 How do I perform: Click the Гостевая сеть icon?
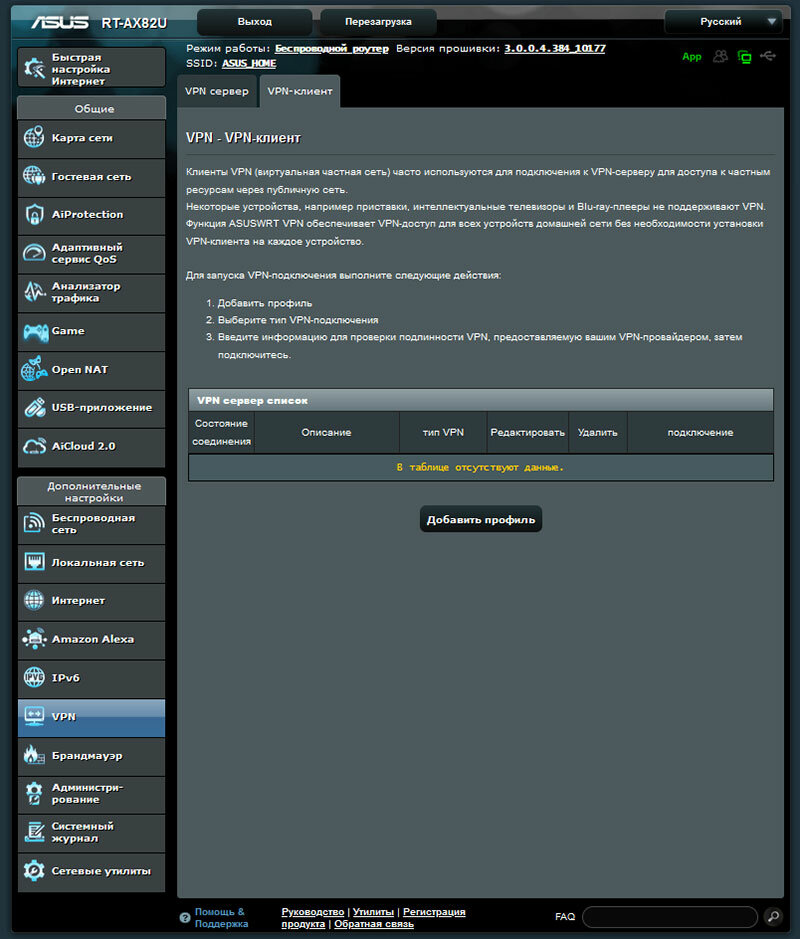34,176
